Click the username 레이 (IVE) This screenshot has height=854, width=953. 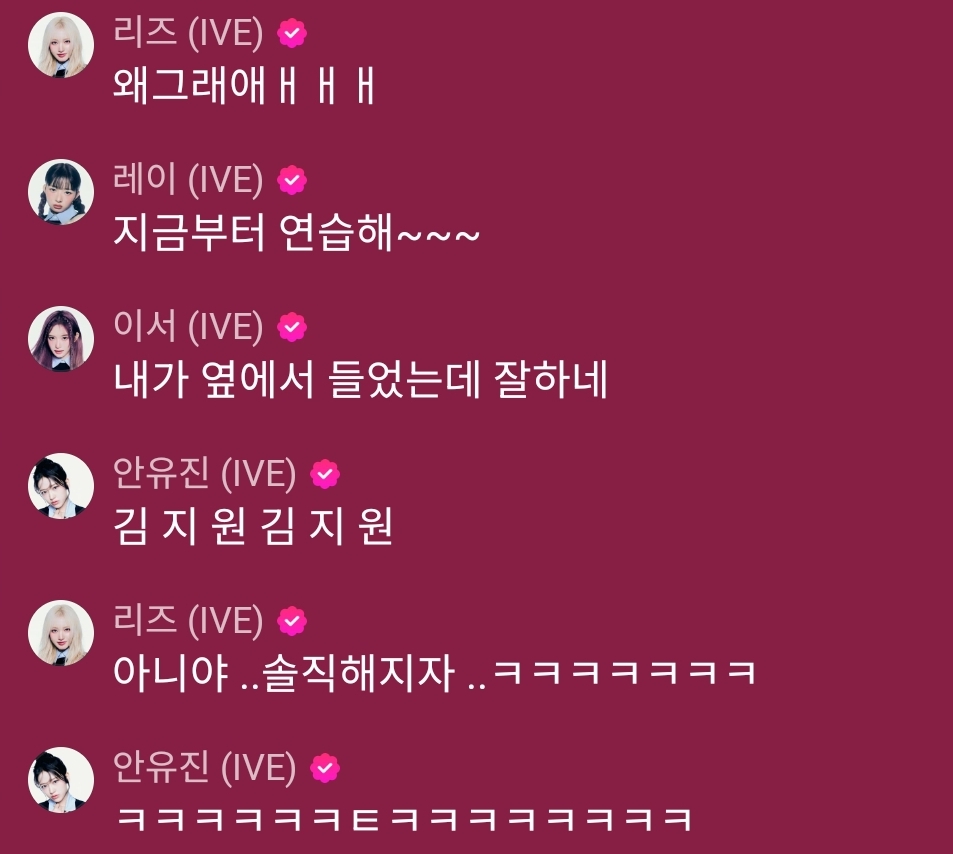coord(188,179)
